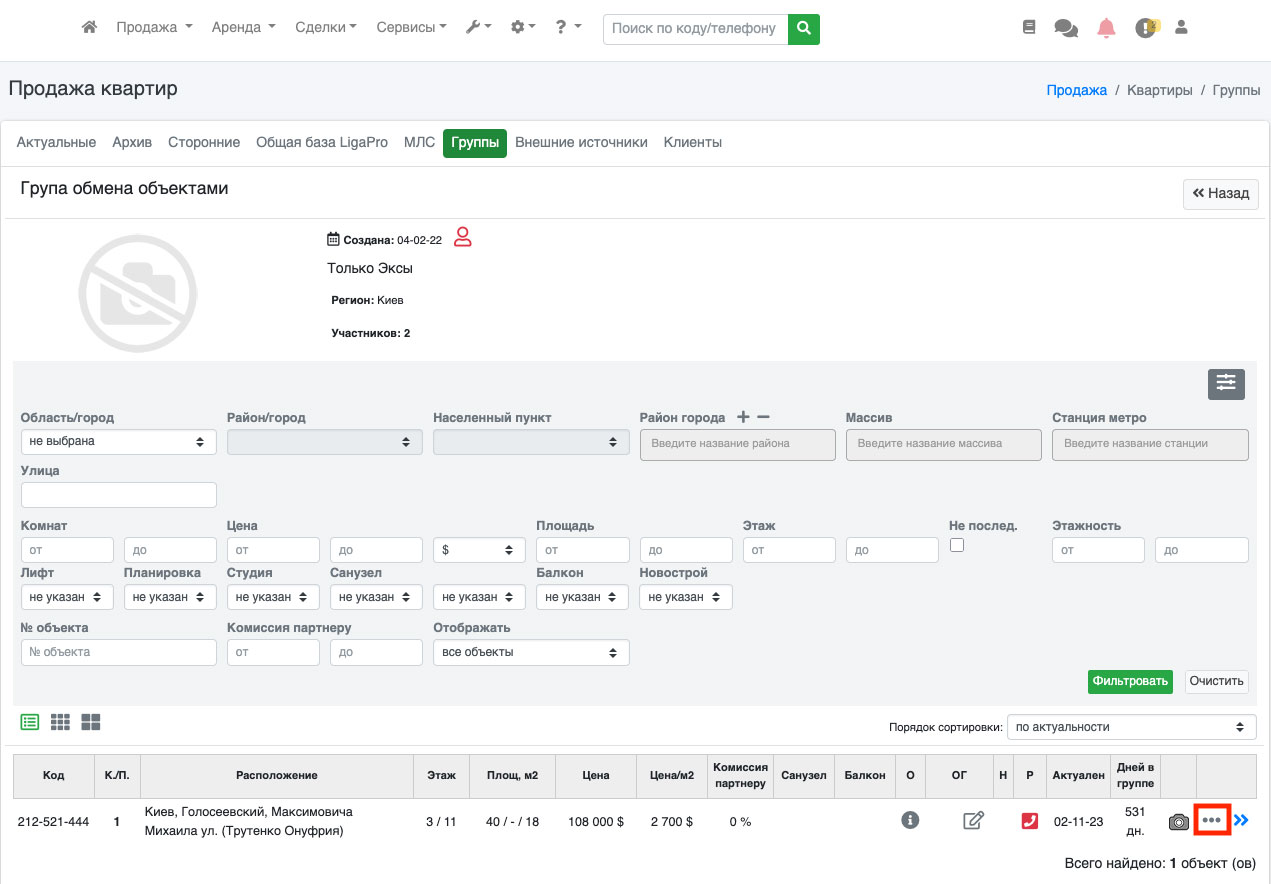
Task: Click the Улица input field
Action: click(118, 495)
